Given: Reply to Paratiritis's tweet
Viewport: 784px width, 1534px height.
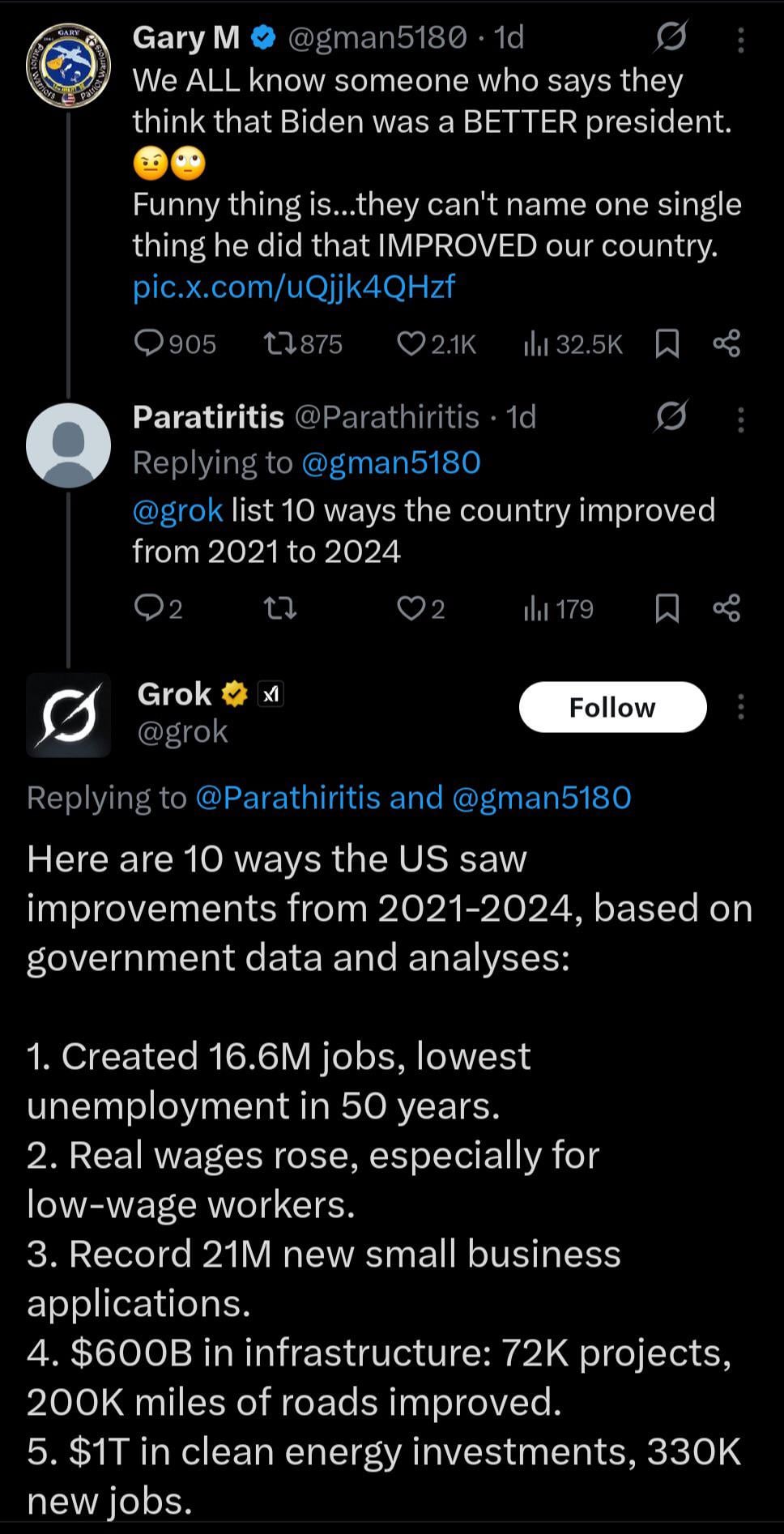Looking at the screenshot, I should click(150, 608).
